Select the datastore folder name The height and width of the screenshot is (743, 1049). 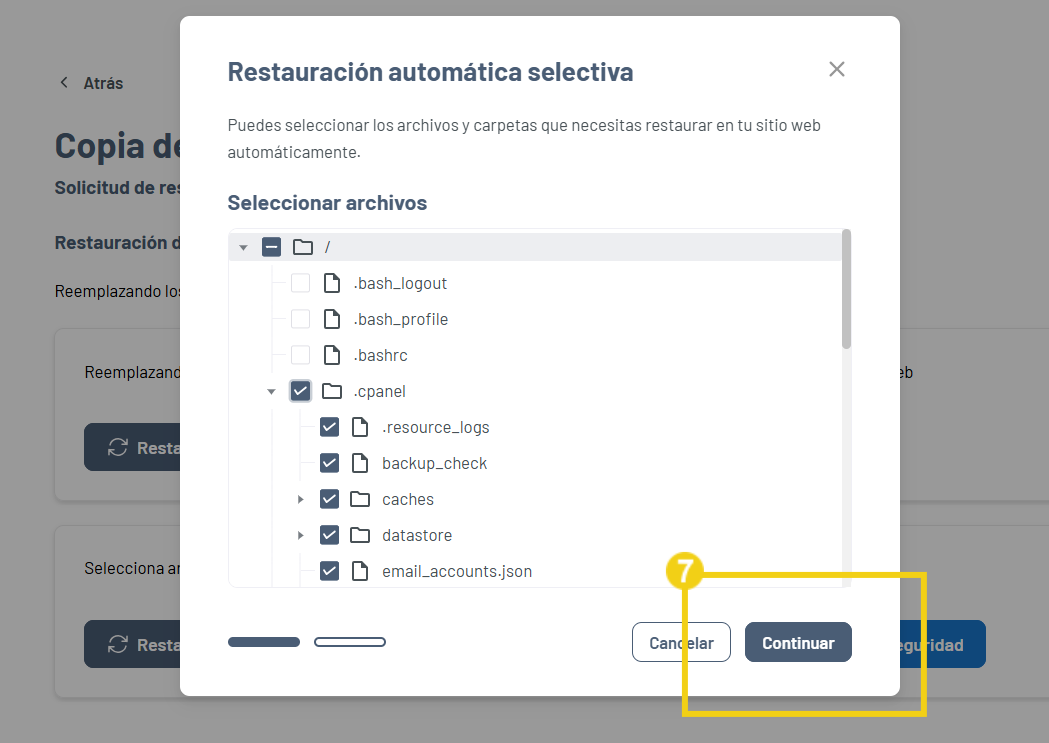click(x=417, y=535)
